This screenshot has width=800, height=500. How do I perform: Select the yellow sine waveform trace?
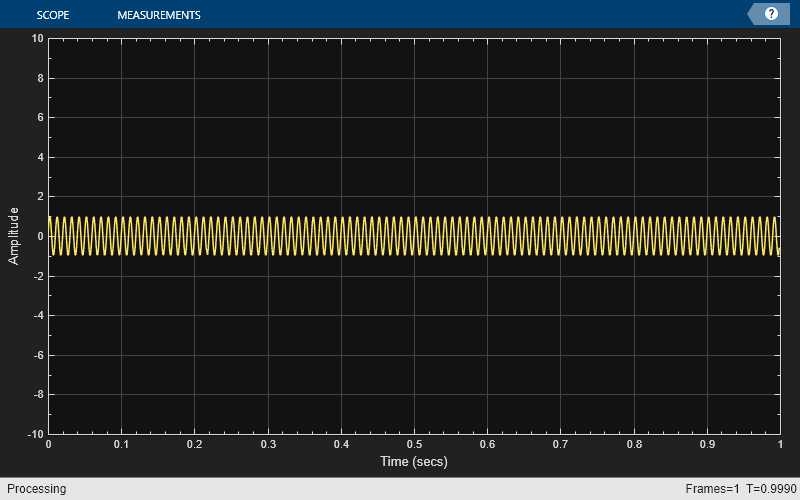[x=414, y=236]
